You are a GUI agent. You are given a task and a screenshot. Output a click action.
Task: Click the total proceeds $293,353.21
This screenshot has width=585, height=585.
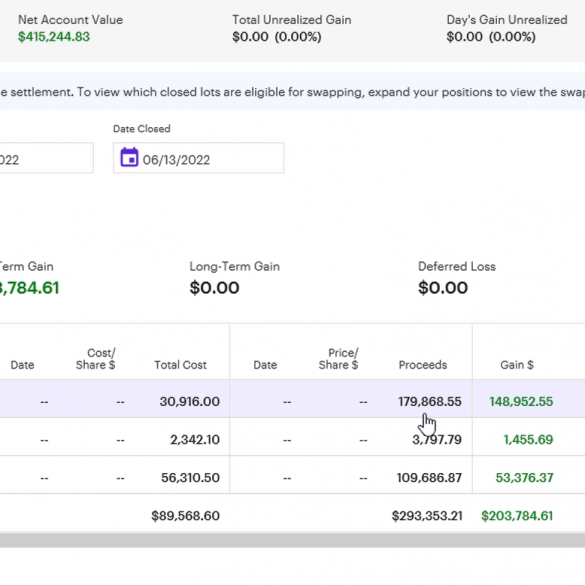coord(427,516)
